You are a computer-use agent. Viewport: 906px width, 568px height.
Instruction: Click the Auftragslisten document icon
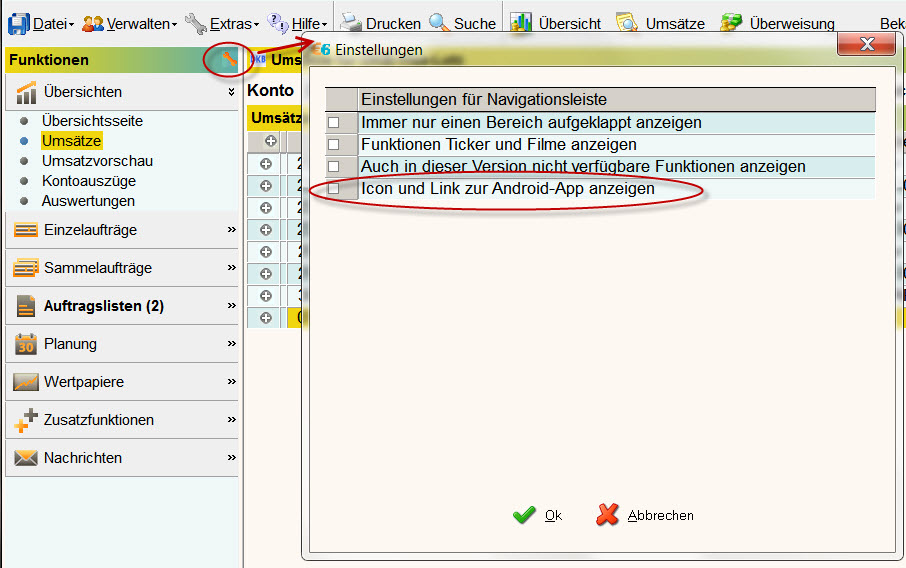tap(25, 306)
